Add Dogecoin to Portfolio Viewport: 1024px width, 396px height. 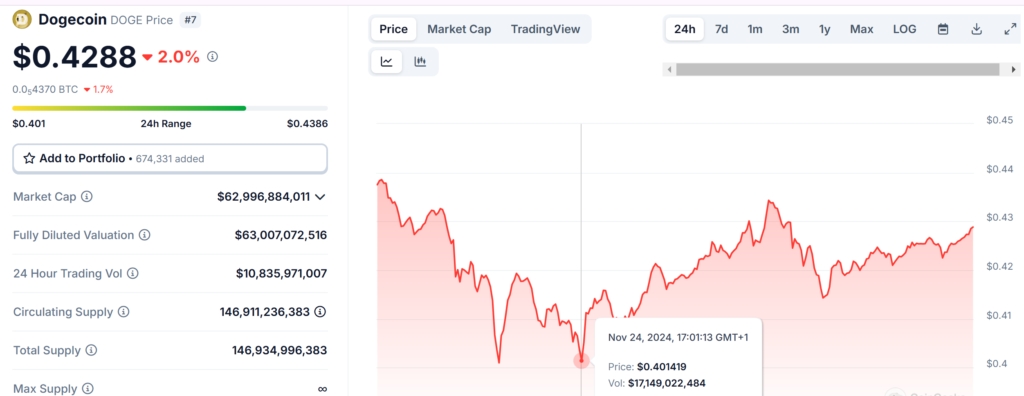(170, 158)
